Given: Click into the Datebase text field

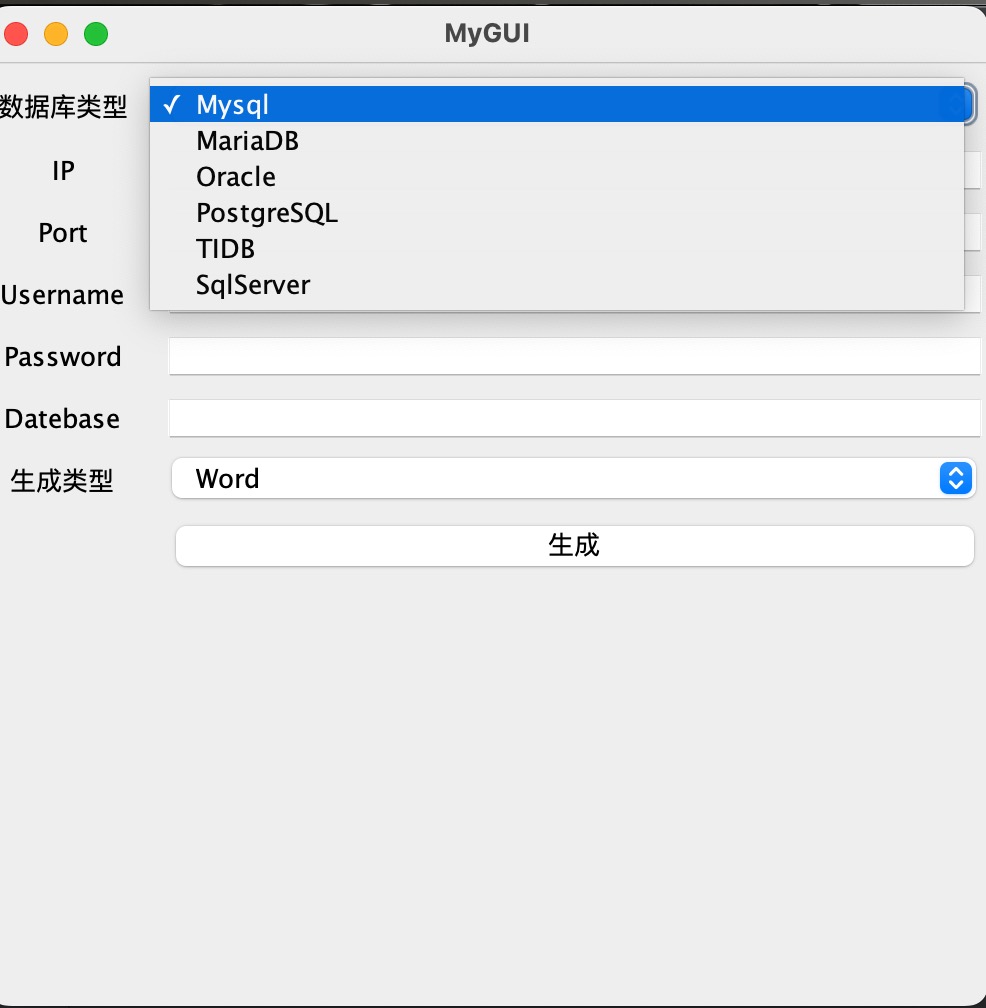Looking at the screenshot, I should click(x=575, y=418).
